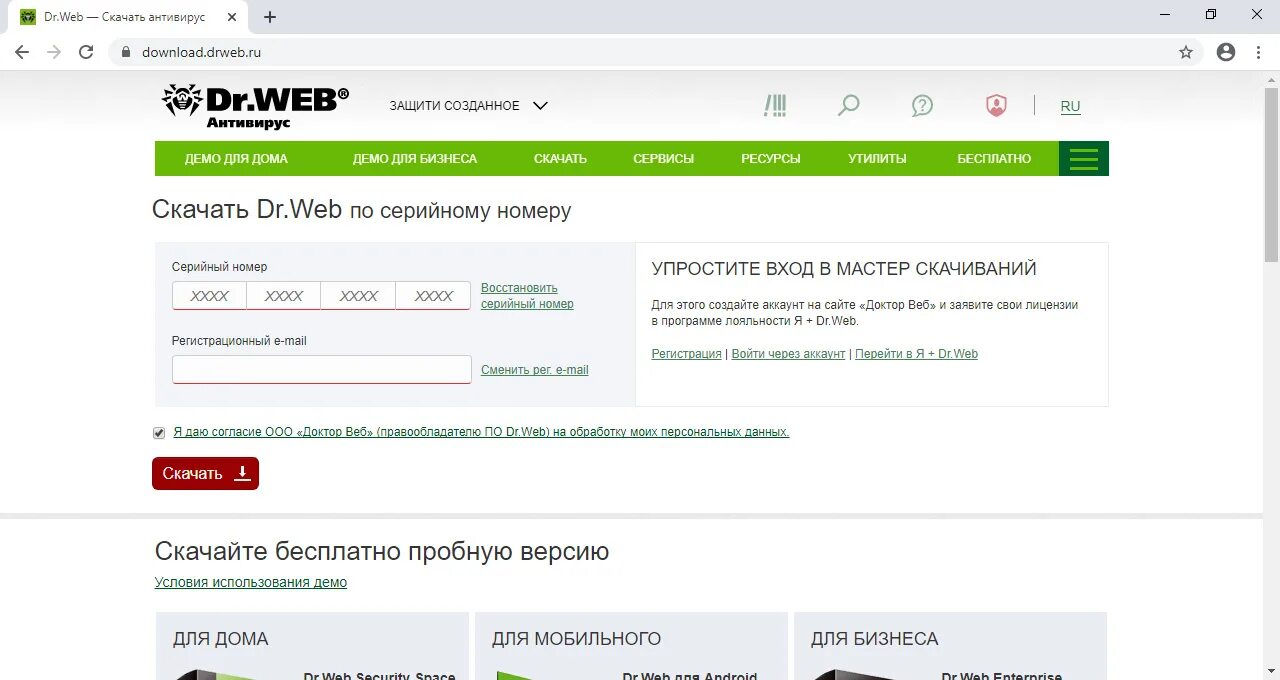The image size is (1280, 680).
Task: Click the address bar showing download.drweb.ru
Action: (x=640, y=52)
